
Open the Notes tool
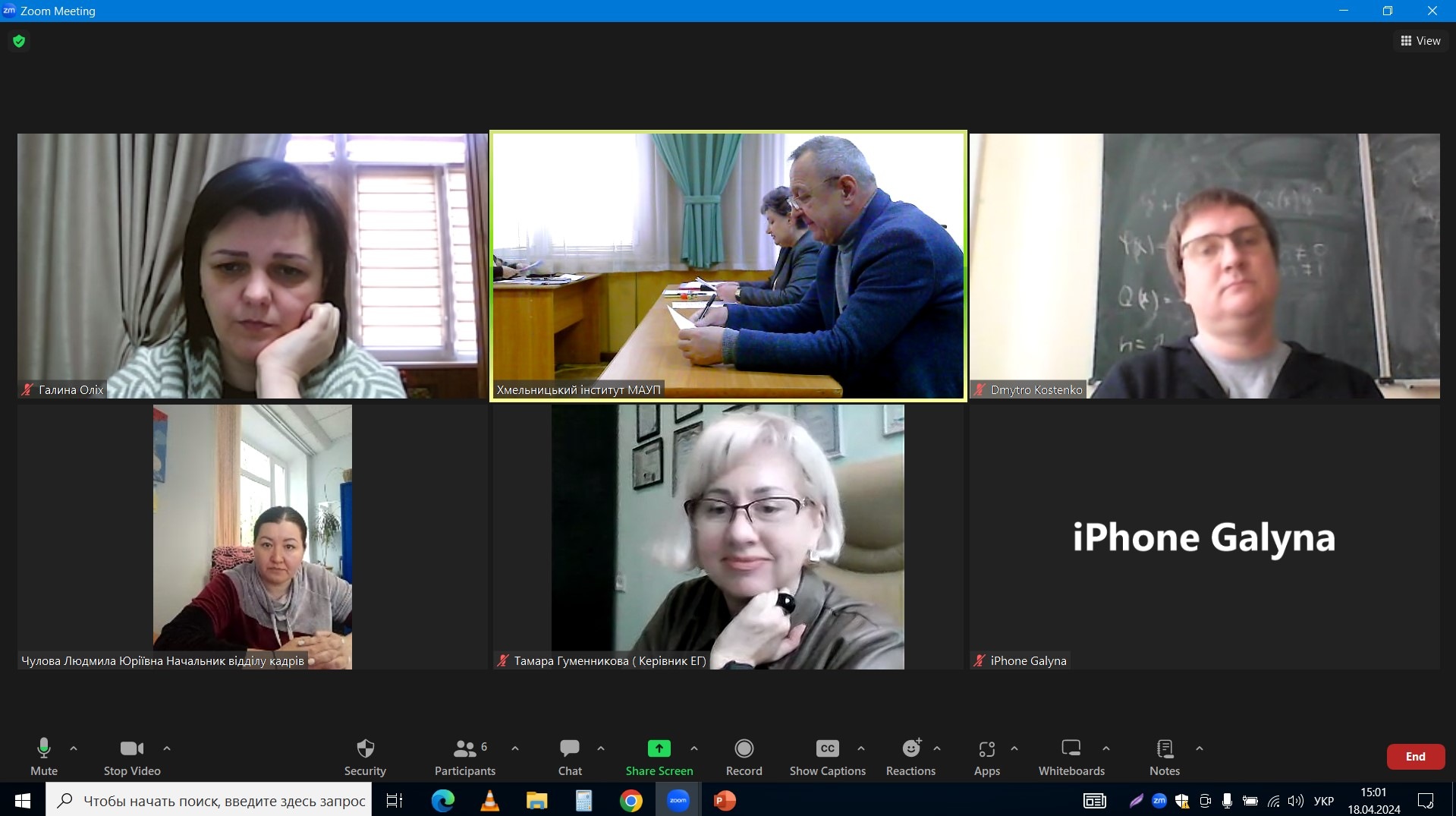coord(1164,756)
